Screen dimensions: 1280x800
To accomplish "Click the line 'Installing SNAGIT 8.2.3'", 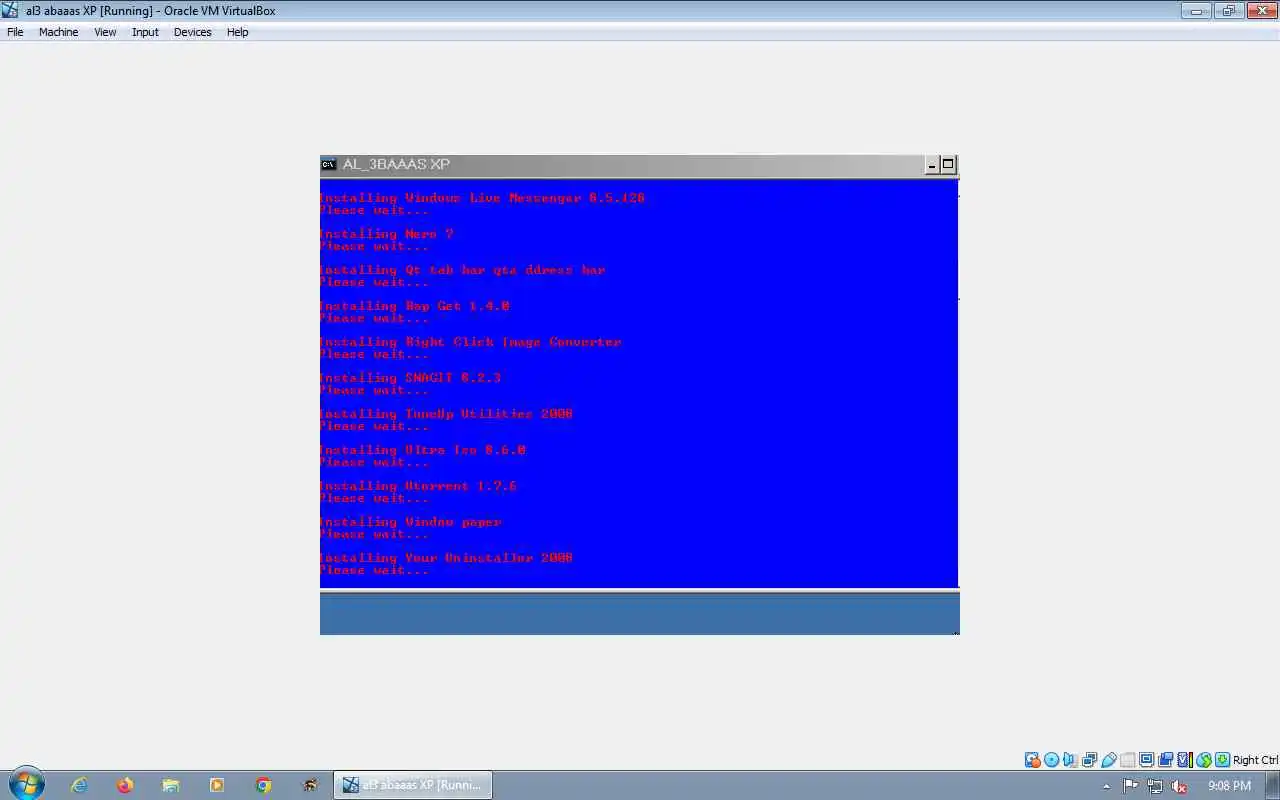I will (410, 378).
